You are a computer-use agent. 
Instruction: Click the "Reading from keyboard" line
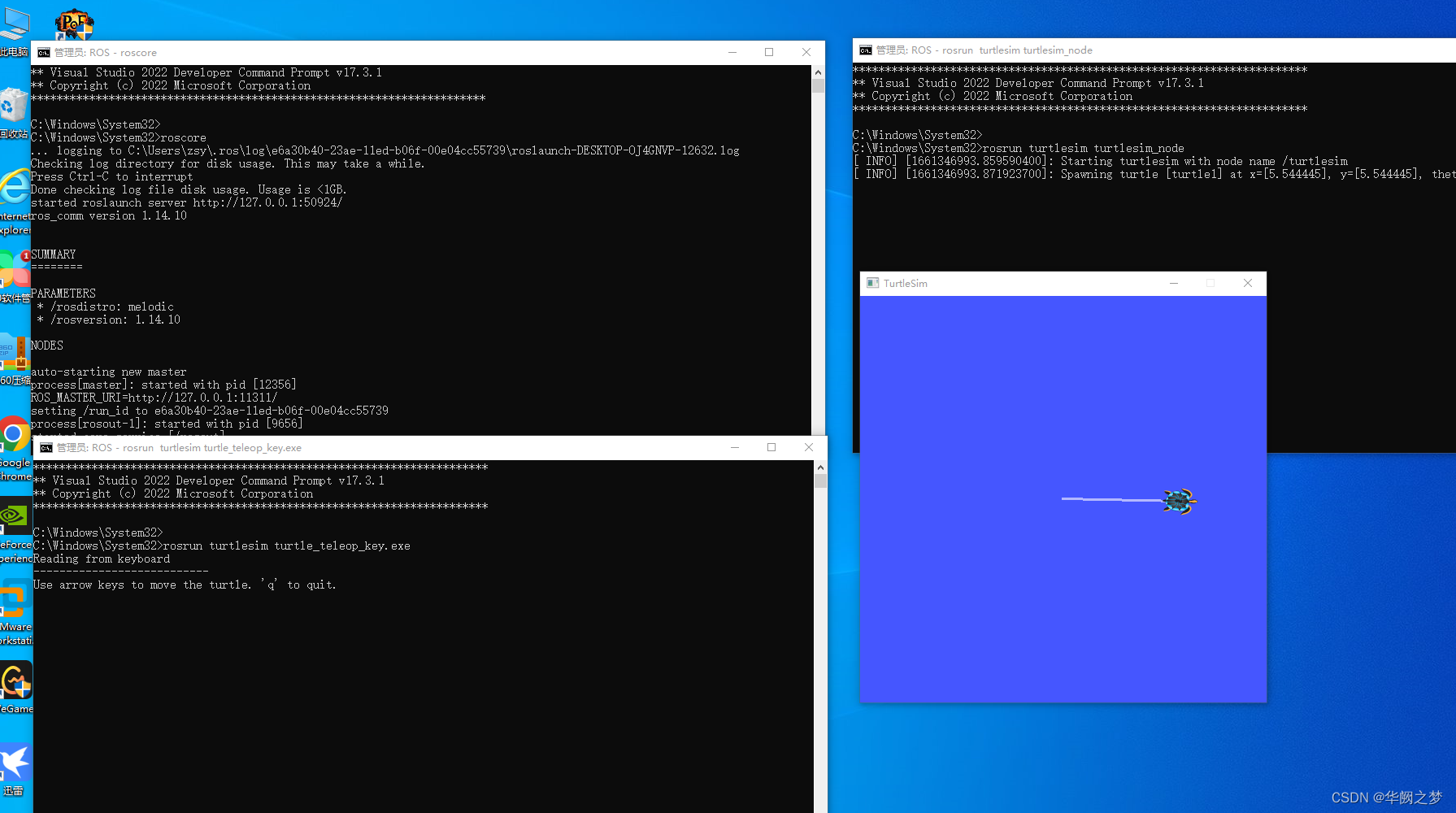pyautogui.click(x=102, y=559)
